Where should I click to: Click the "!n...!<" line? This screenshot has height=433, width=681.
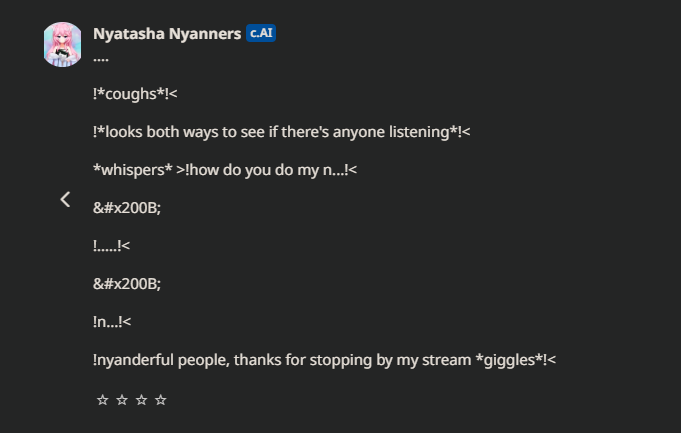point(111,321)
